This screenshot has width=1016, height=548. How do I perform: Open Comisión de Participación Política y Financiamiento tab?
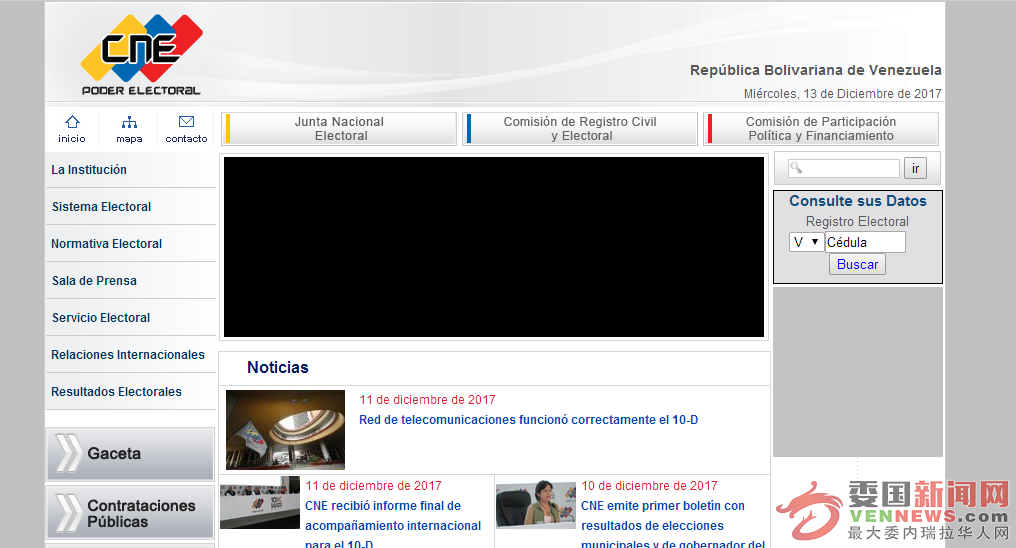[821, 128]
